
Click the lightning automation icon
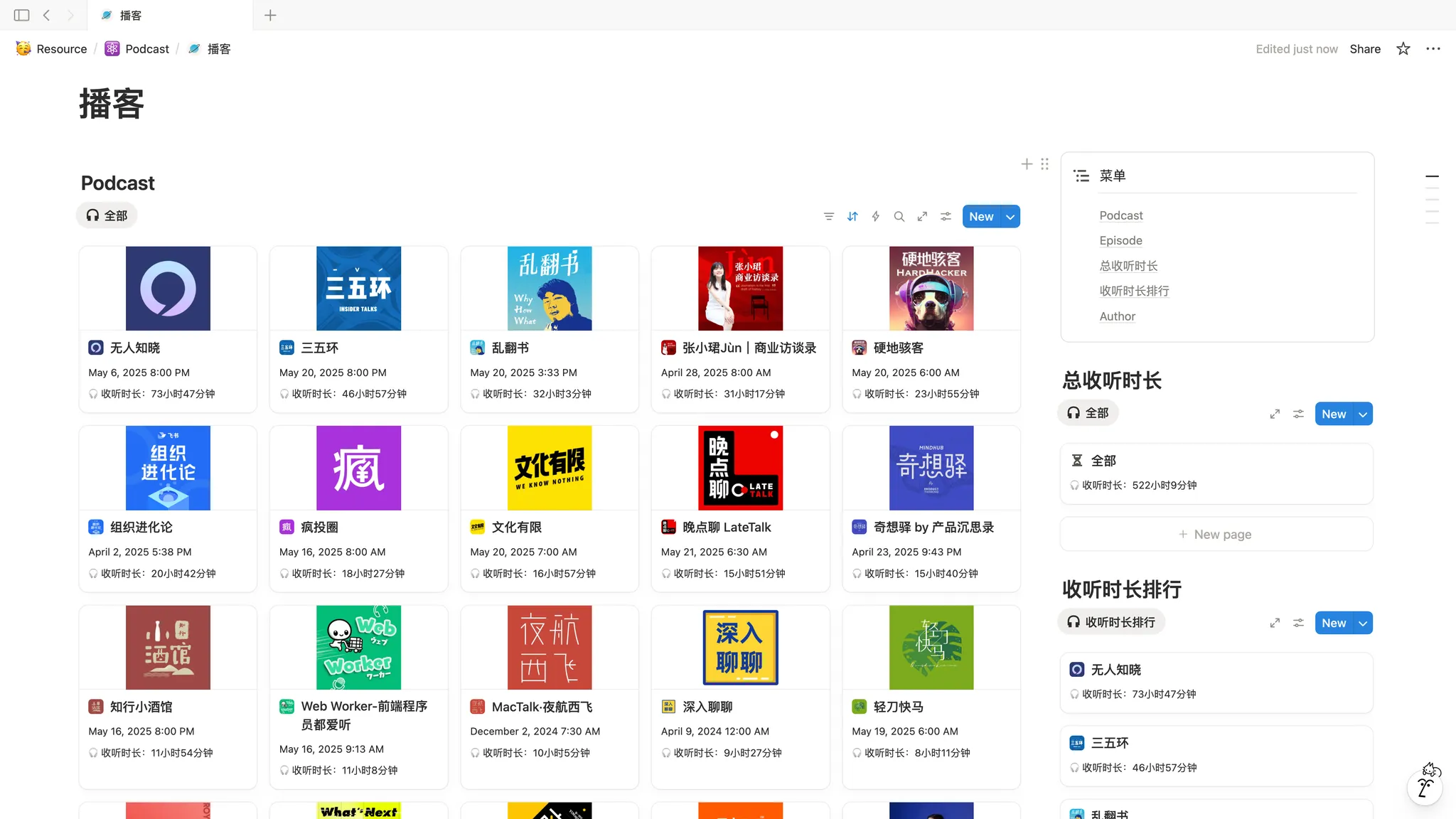(x=876, y=217)
